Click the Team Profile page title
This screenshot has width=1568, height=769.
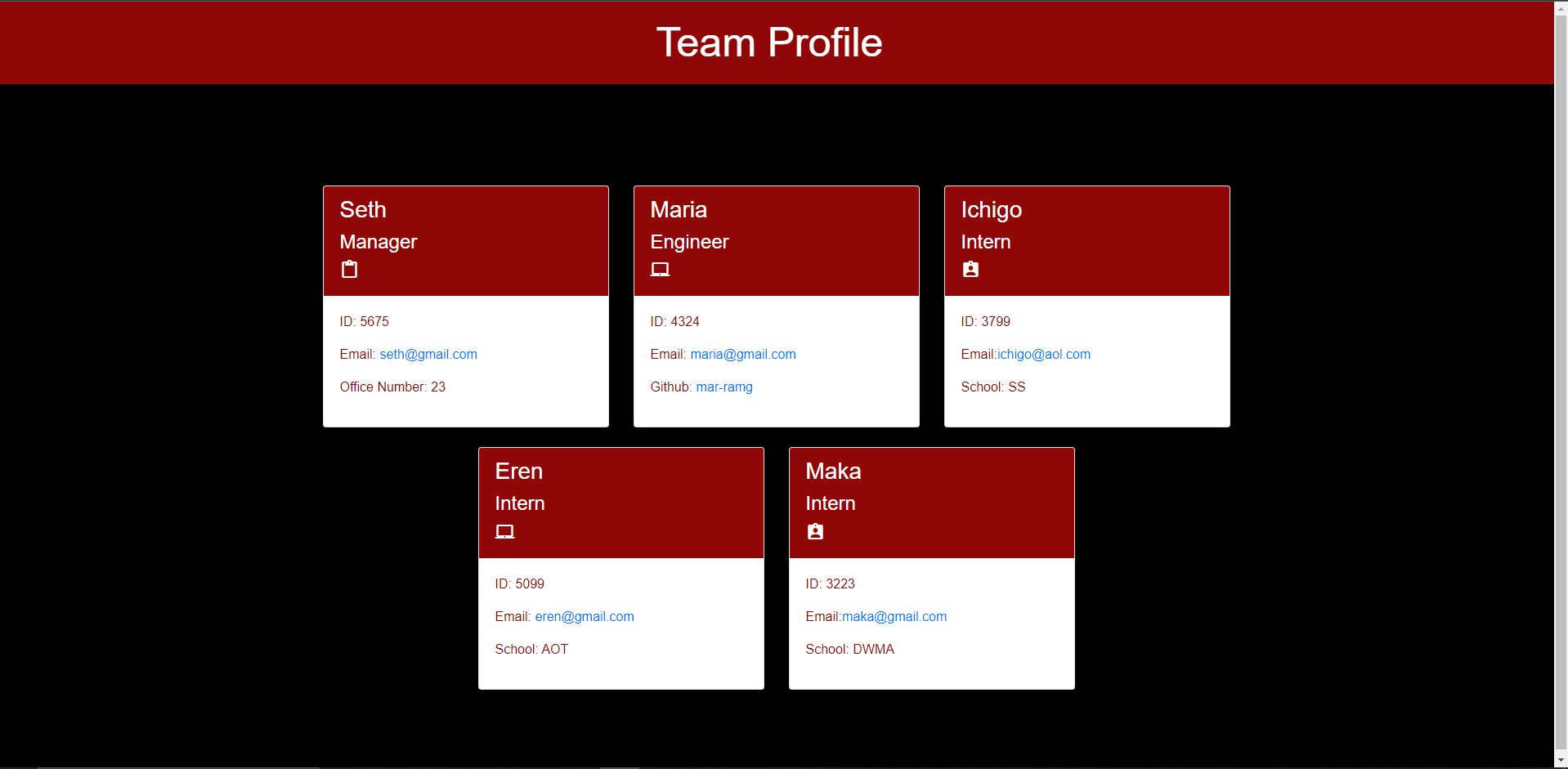click(x=768, y=42)
